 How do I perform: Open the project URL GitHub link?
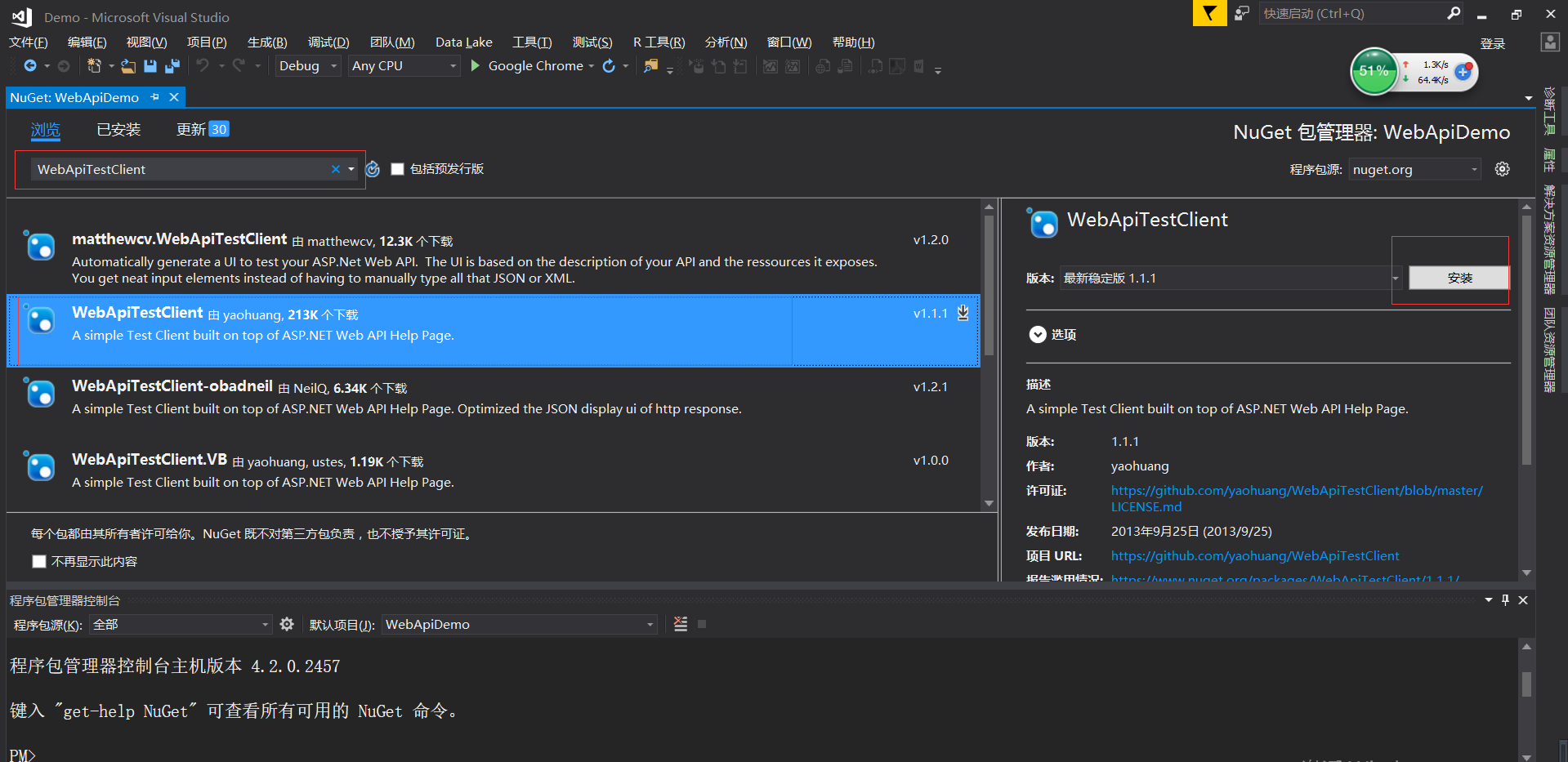tap(1255, 555)
